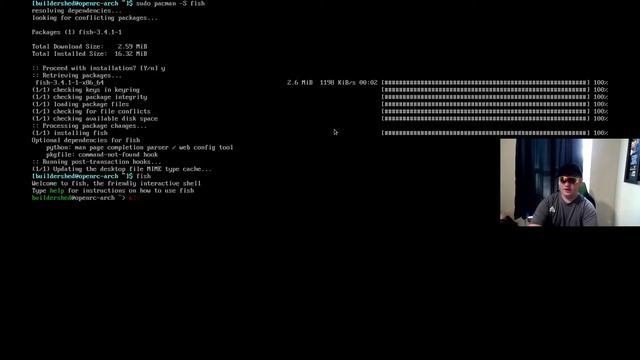Click 'Optional dependencies for fish' line

pos(86,140)
